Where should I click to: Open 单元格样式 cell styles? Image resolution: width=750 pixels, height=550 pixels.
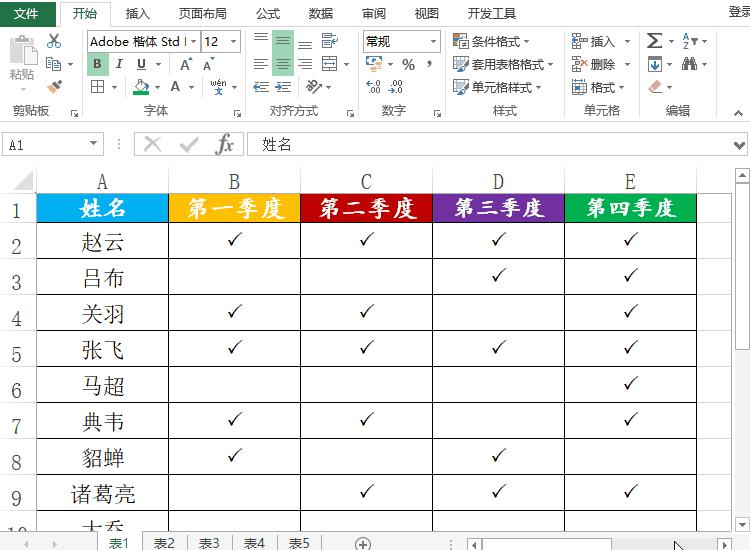click(x=497, y=87)
